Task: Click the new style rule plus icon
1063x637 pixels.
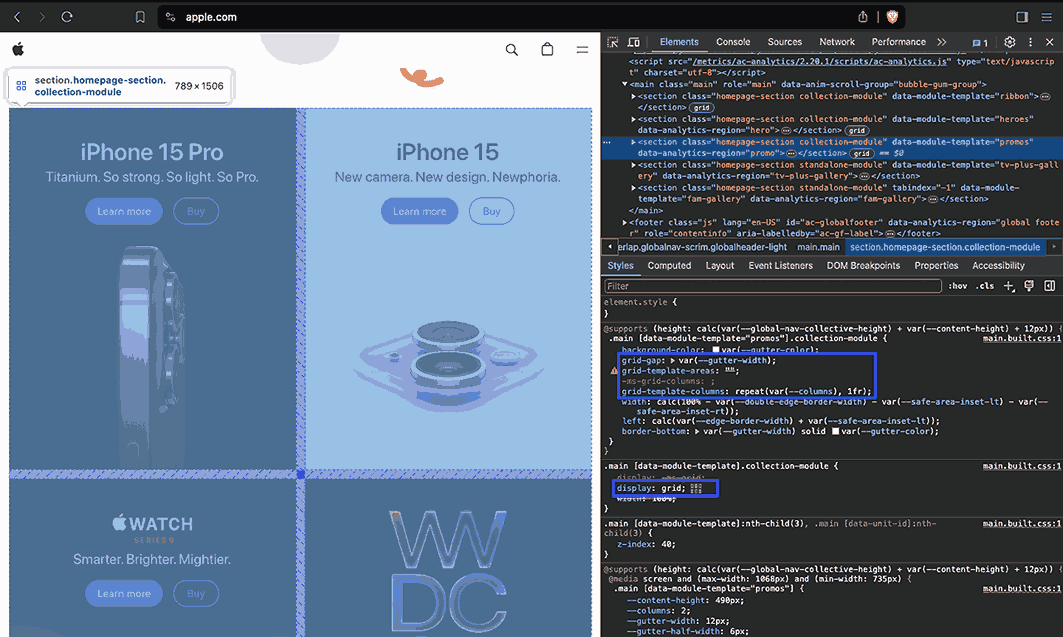Action: (x=1010, y=287)
